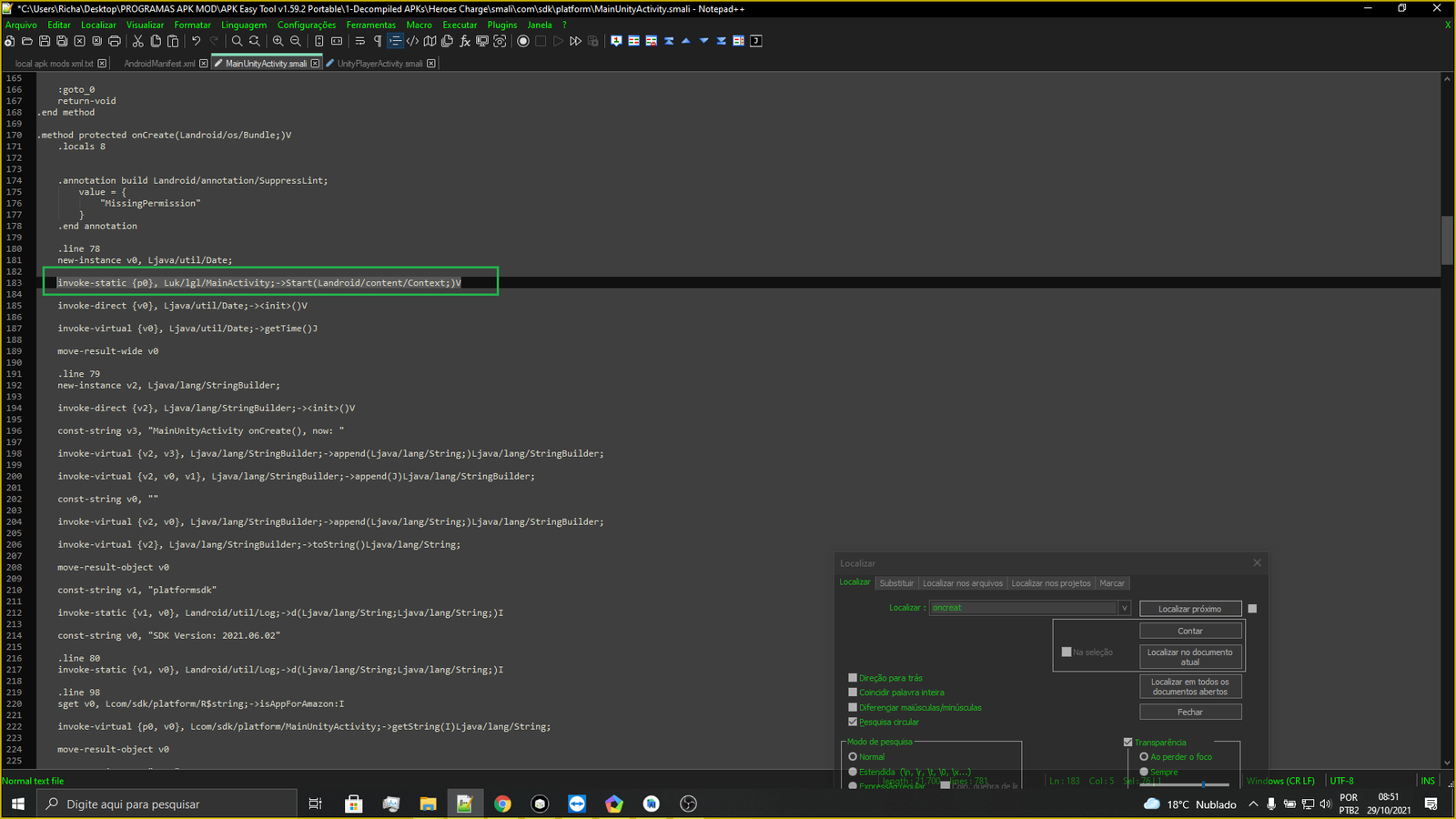
Task: Save the current file with the toolbar icon
Action: [x=44, y=41]
